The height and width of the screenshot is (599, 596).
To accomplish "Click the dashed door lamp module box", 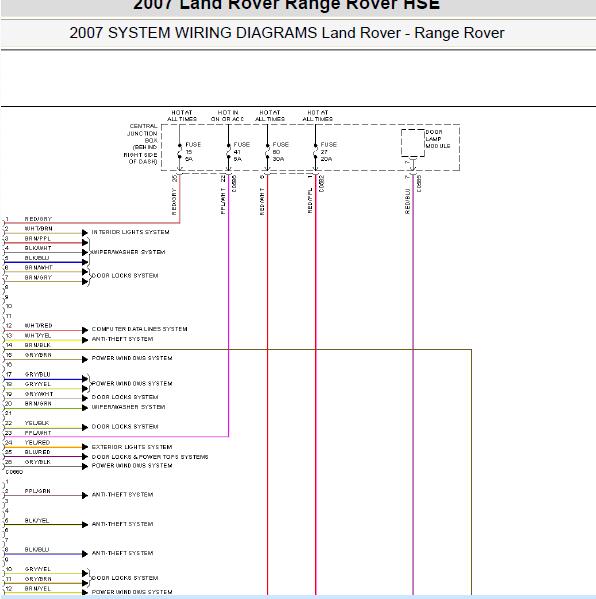I will click(413, 143).
